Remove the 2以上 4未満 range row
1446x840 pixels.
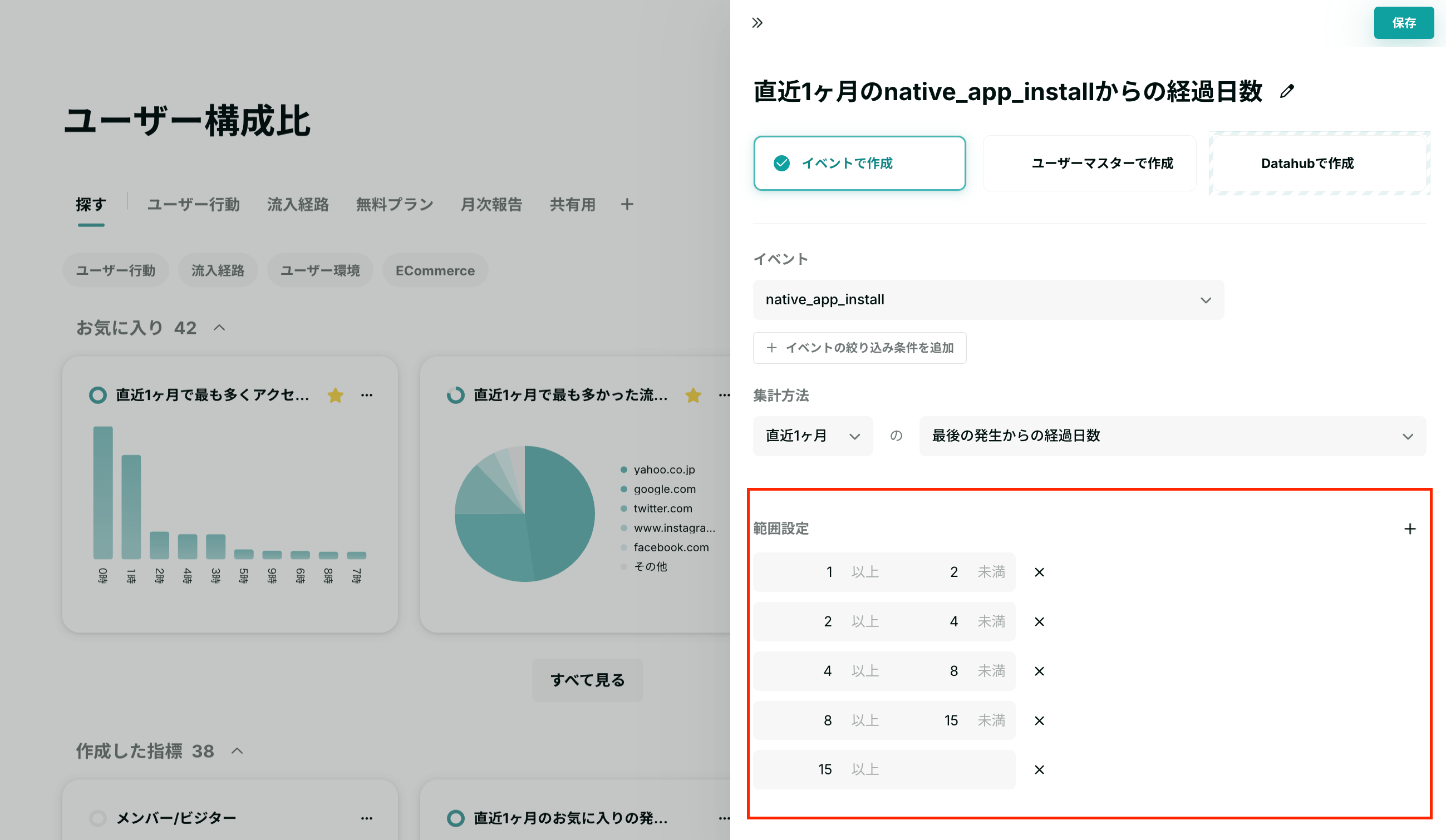1039,621
